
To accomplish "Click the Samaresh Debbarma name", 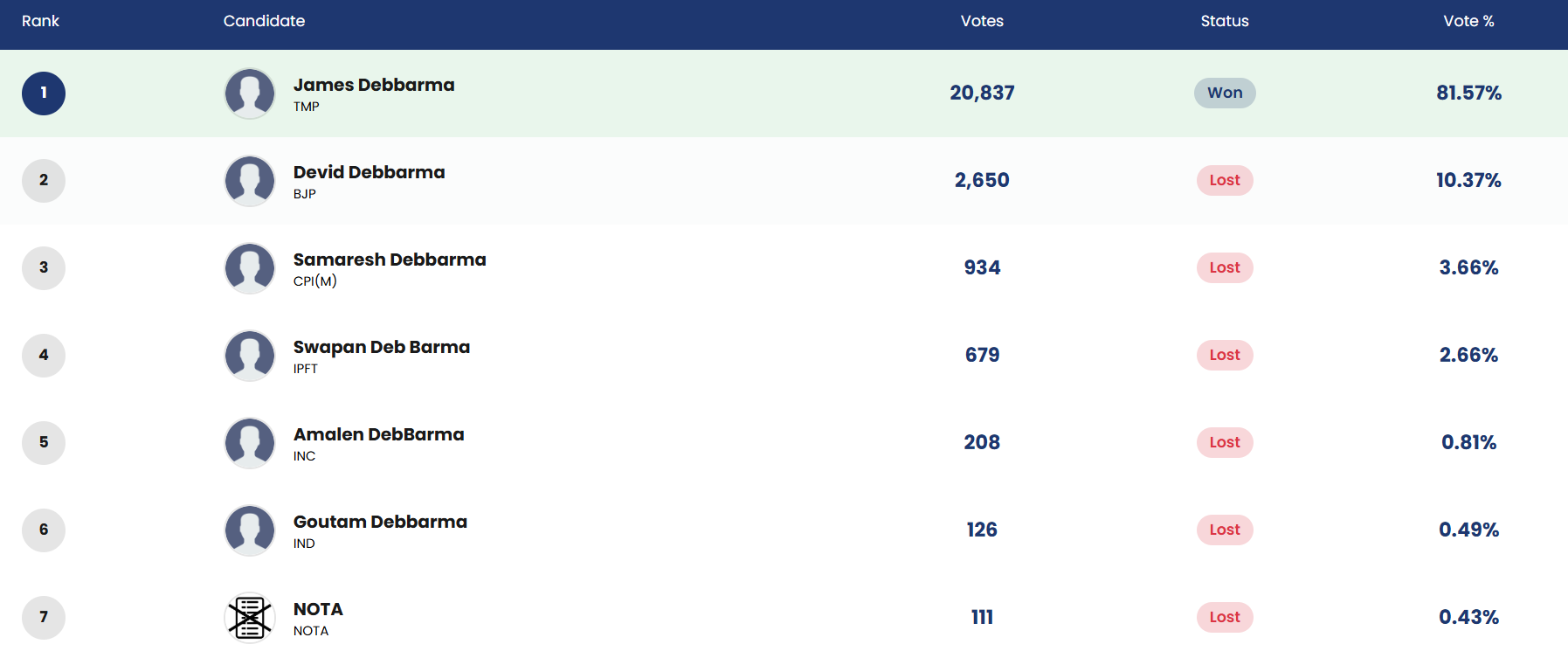I will pyautogui.click(x=390, y=260).
